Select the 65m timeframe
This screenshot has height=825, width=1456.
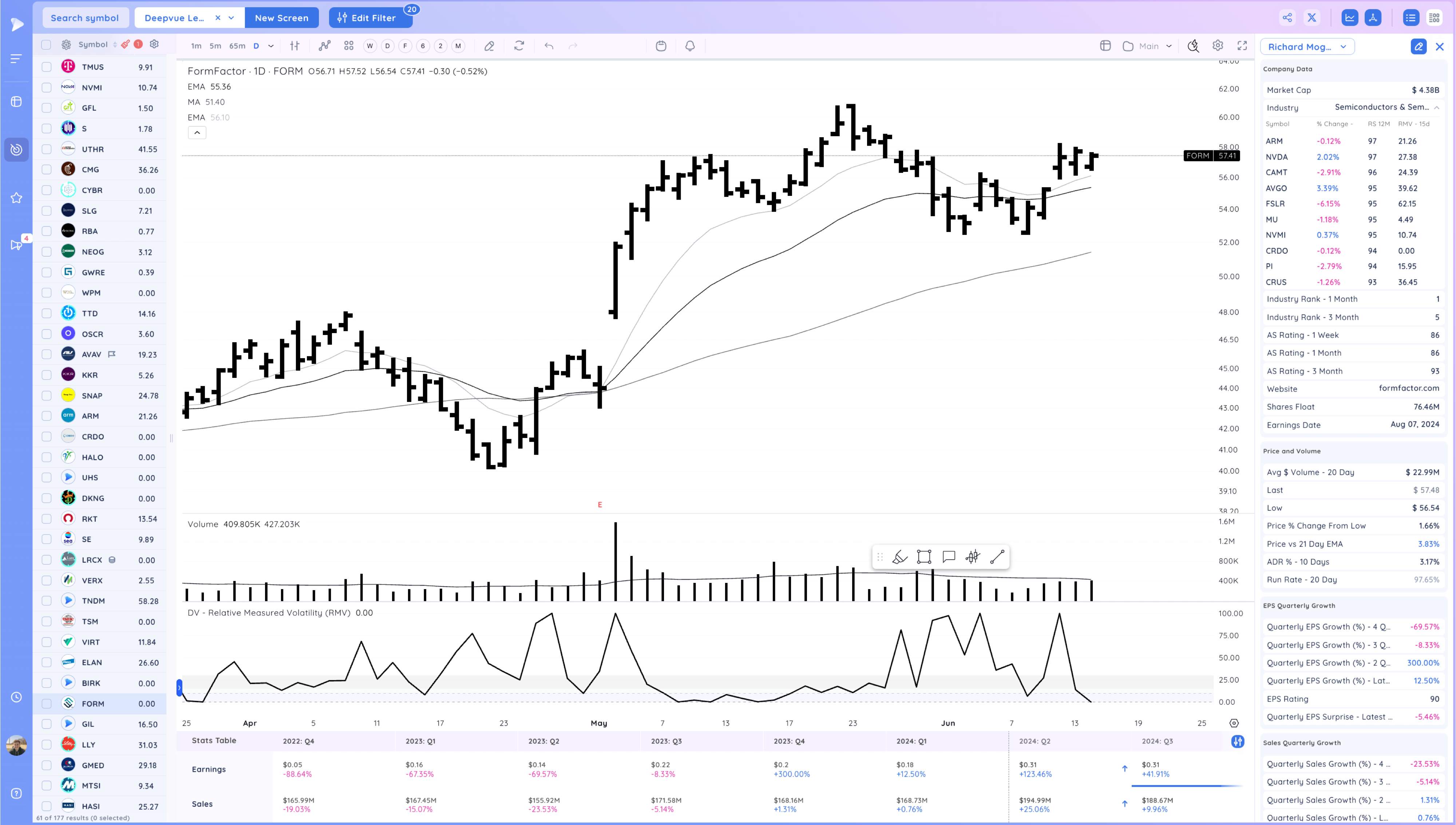point(237,46)
